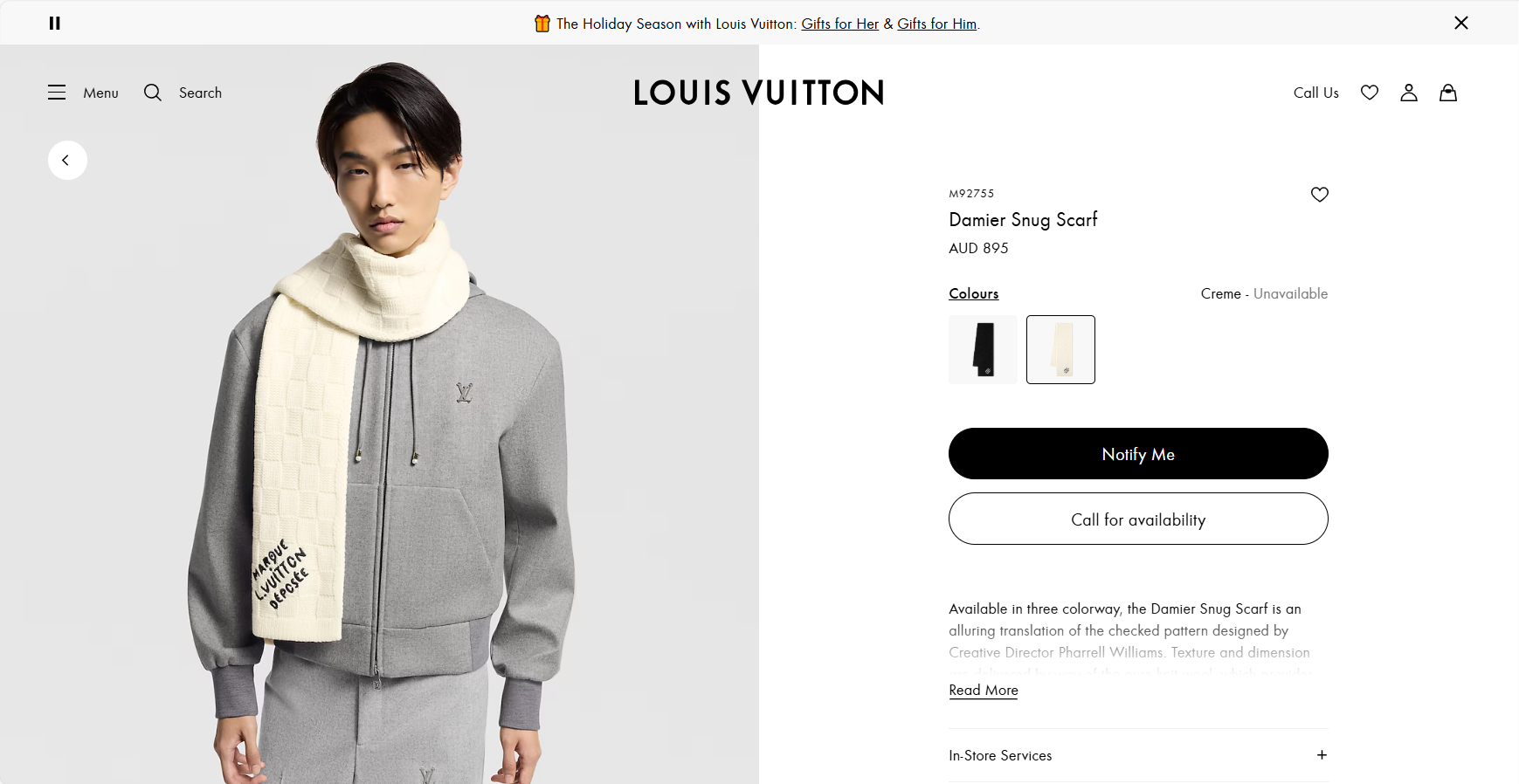Click the Search magnifier icon

[153, 93]
